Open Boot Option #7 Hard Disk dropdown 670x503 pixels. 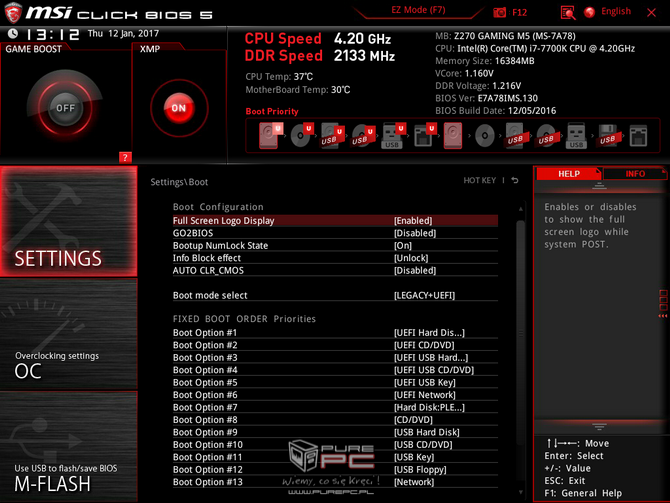[429, 407]
